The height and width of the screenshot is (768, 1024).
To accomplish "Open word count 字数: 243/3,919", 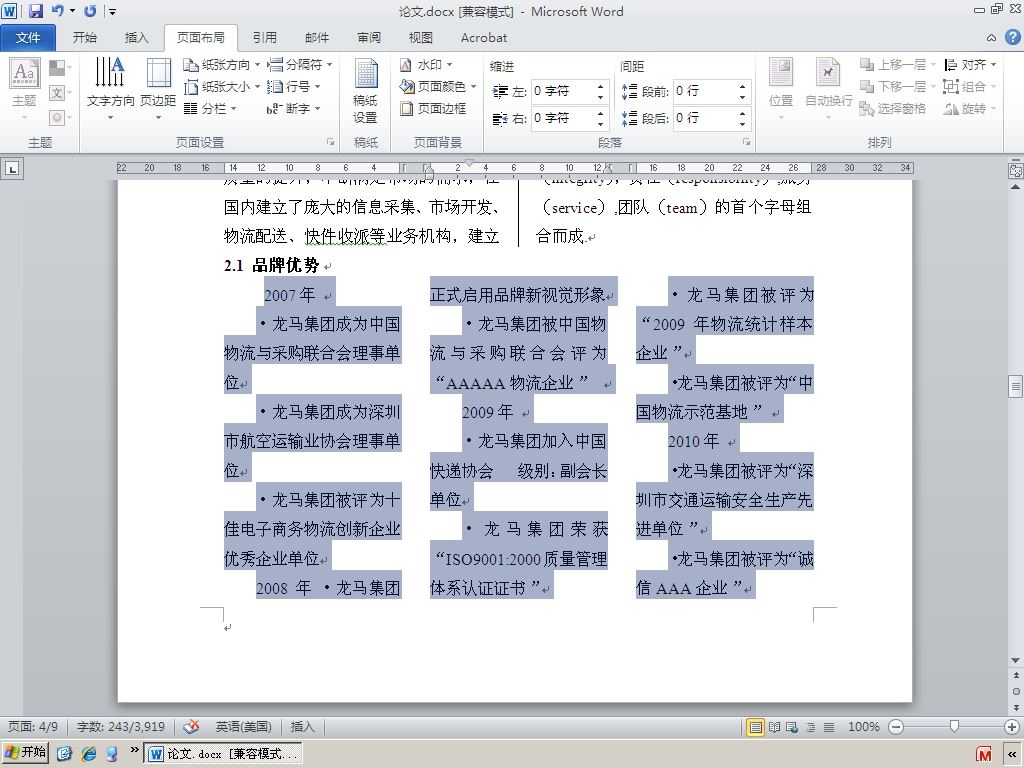I will click(121, 726).
